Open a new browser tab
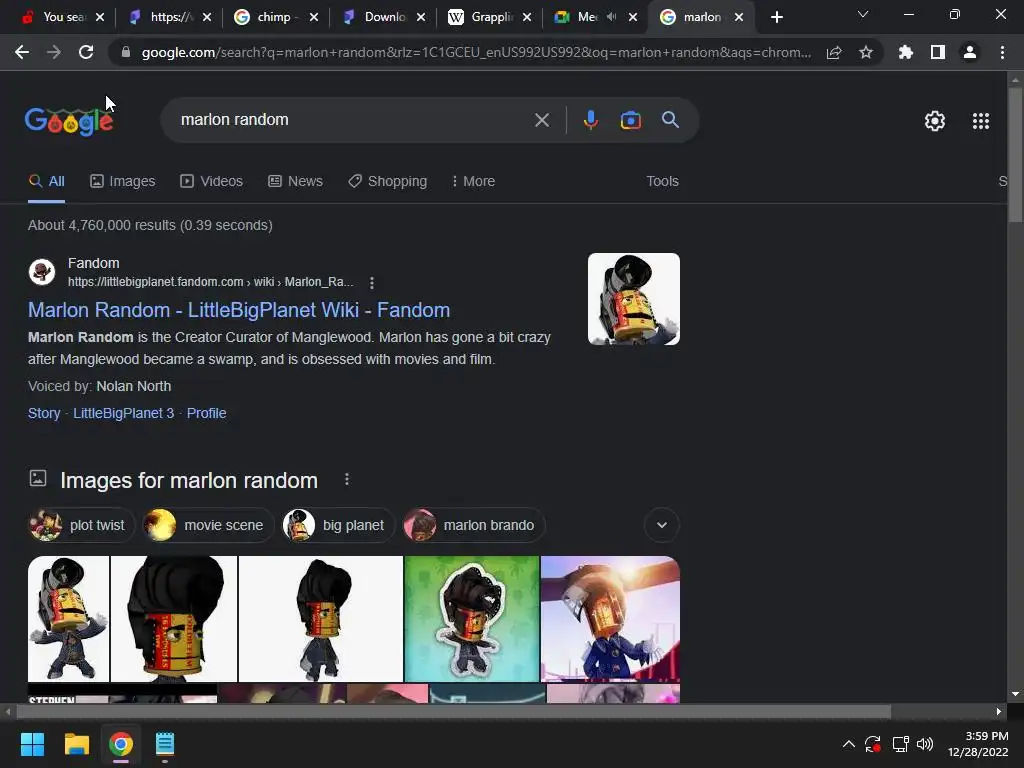 click(x=776, y=18)
